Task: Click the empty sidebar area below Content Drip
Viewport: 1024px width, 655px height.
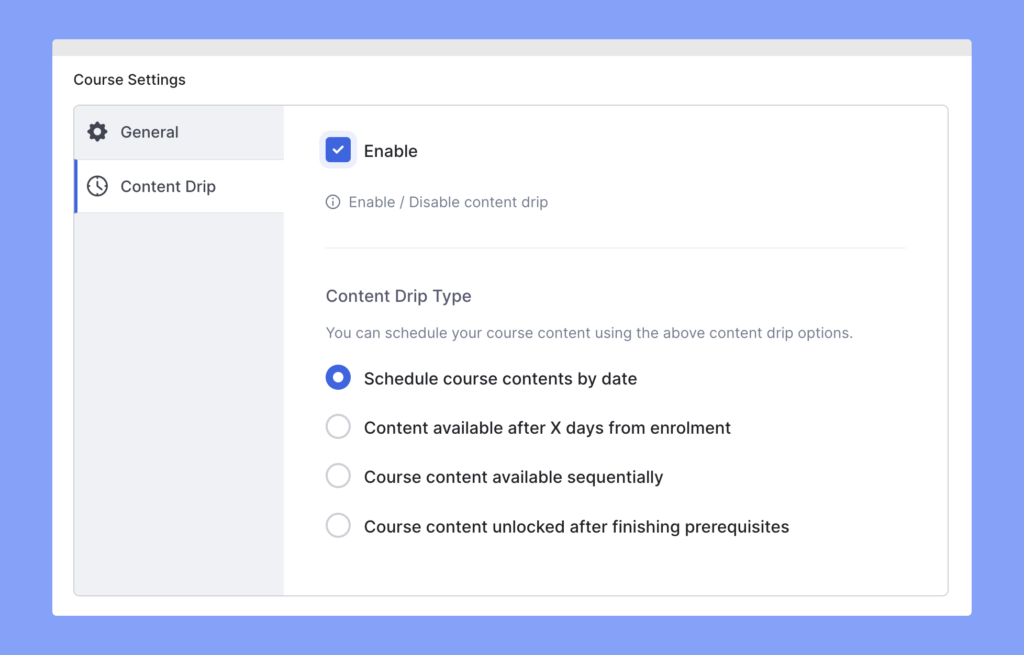Action: pyautogui.click(x=178, y=400)
